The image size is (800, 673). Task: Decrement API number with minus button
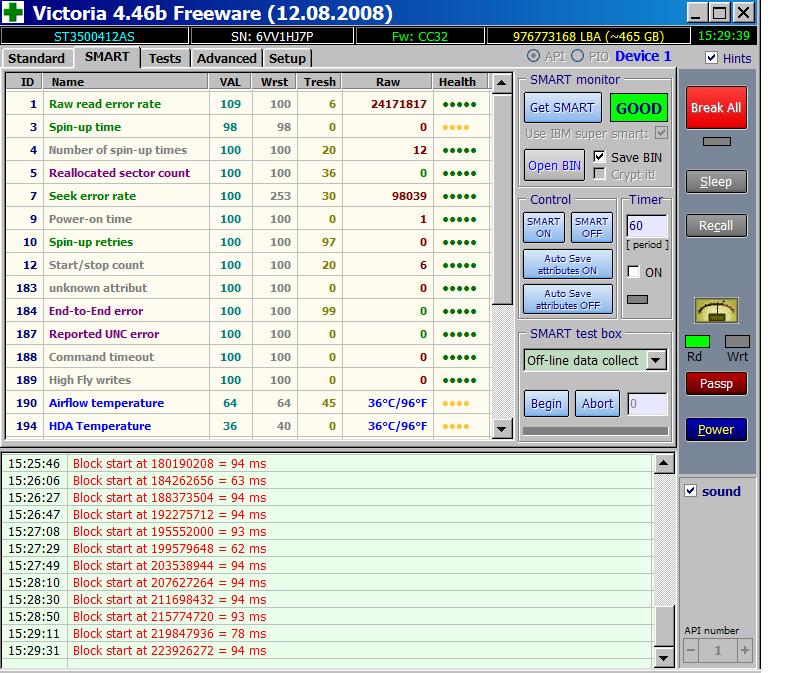click(692, 650)
